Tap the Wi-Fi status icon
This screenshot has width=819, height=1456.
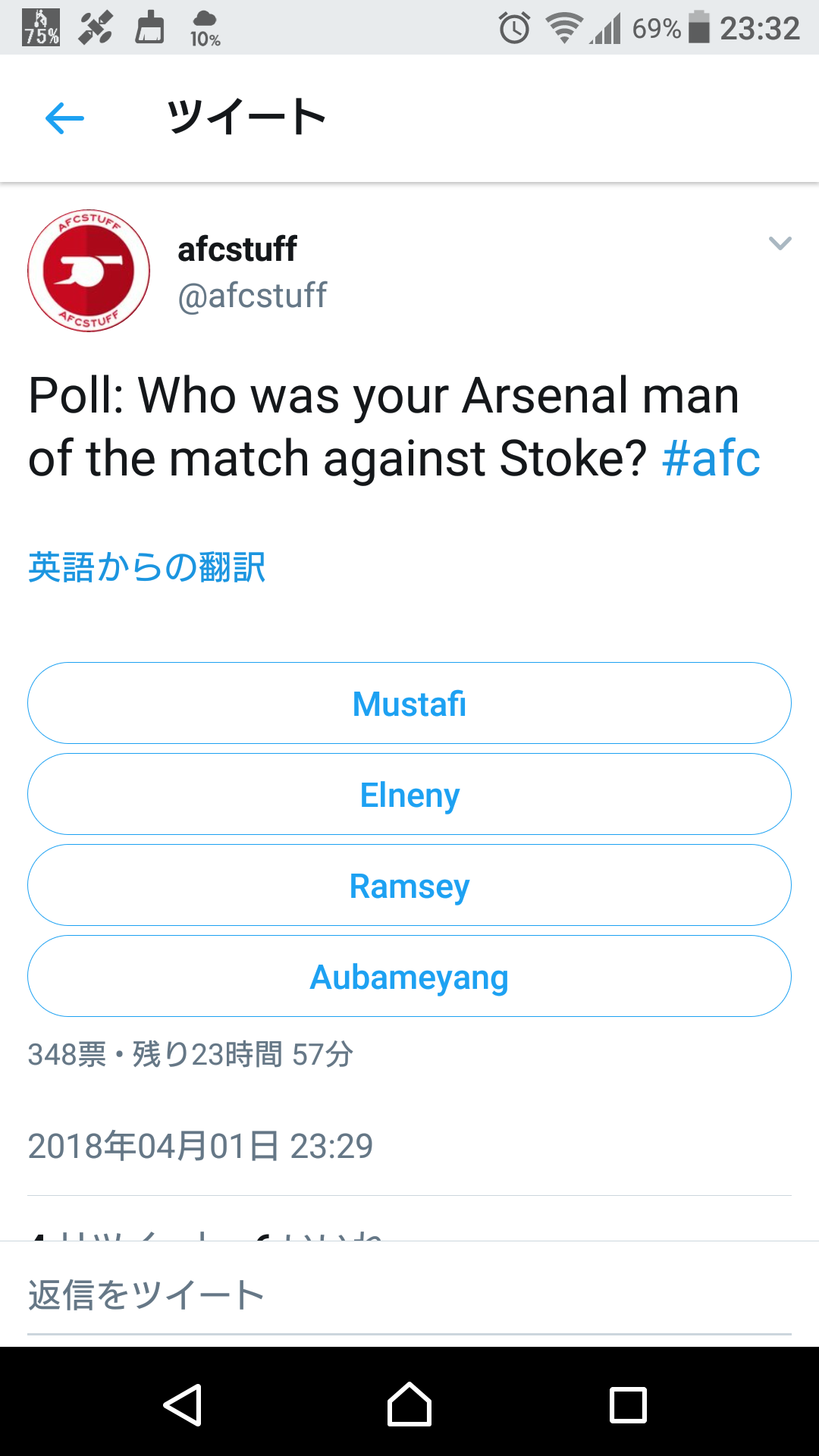coord(563,29)
